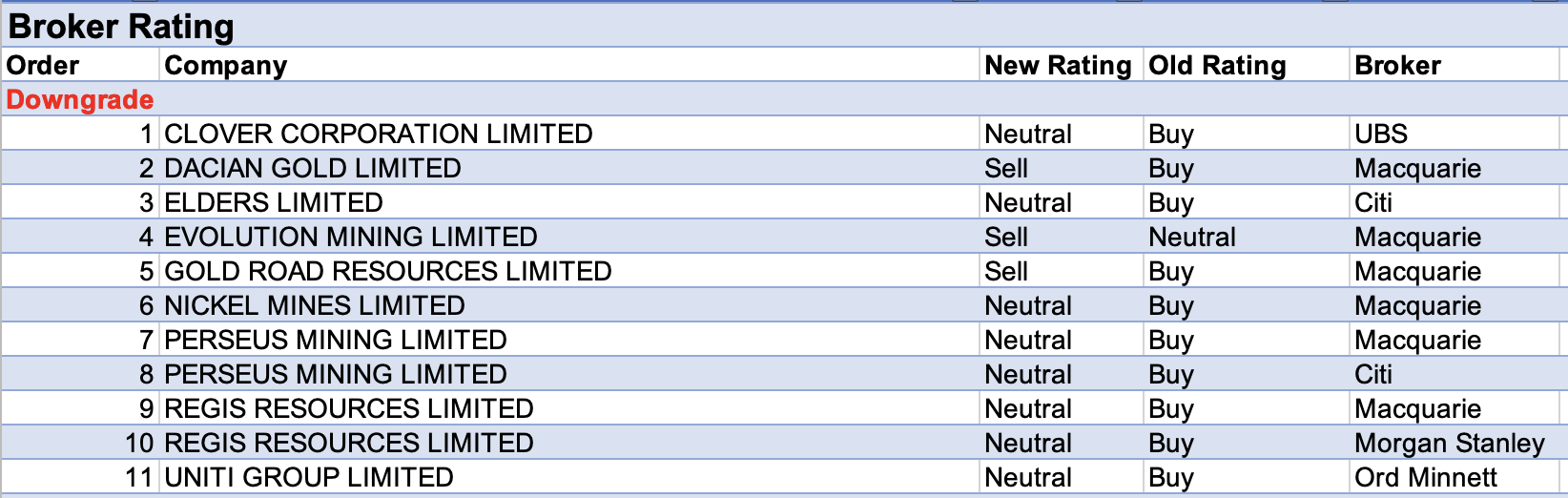Click the Broker Rating title cell
The width and height of the screenshot is (1568, 498).
pos(121,26)
